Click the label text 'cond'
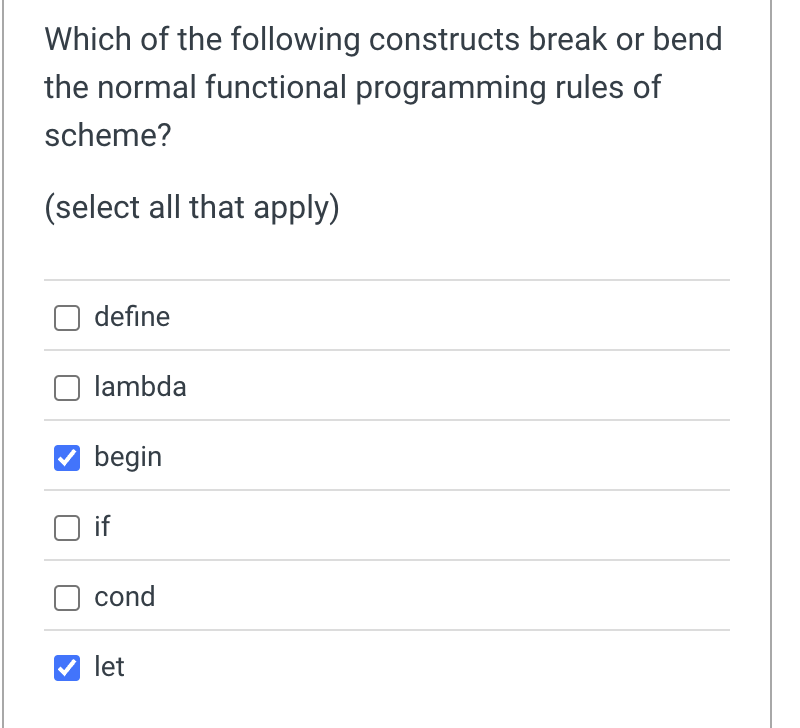The image size is (800, 728). coord(124,597)
